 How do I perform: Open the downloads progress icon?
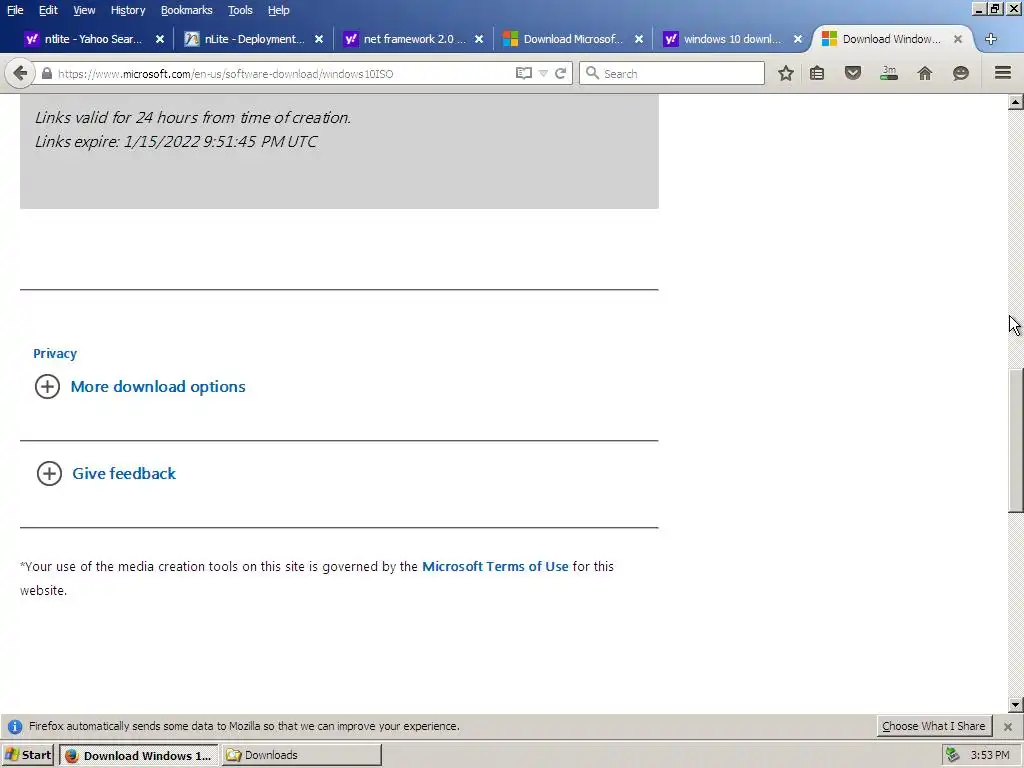click(x=889, y=73)
